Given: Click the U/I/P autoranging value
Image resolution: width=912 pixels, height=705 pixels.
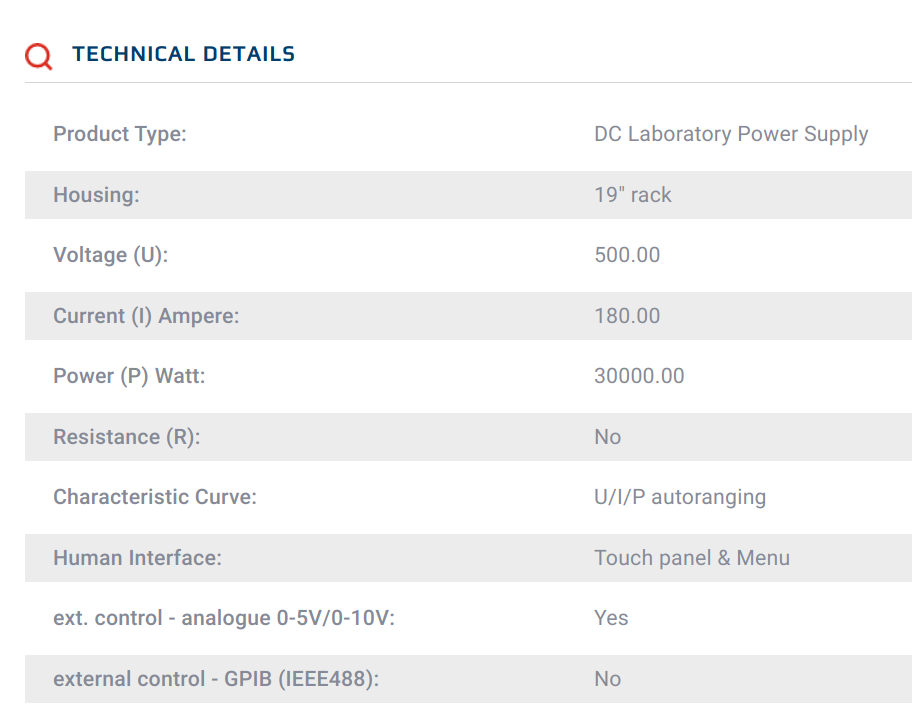Looking at the screenshot, I should coord(680,497).
